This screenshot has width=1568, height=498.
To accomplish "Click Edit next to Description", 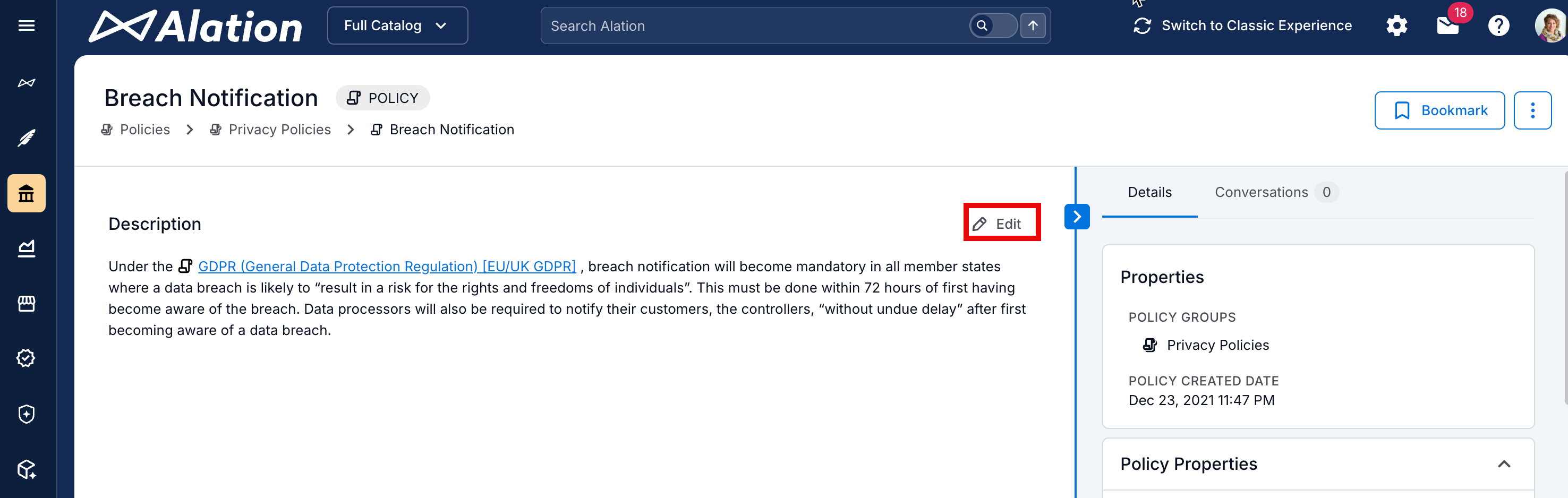I will coord(1001,224).
